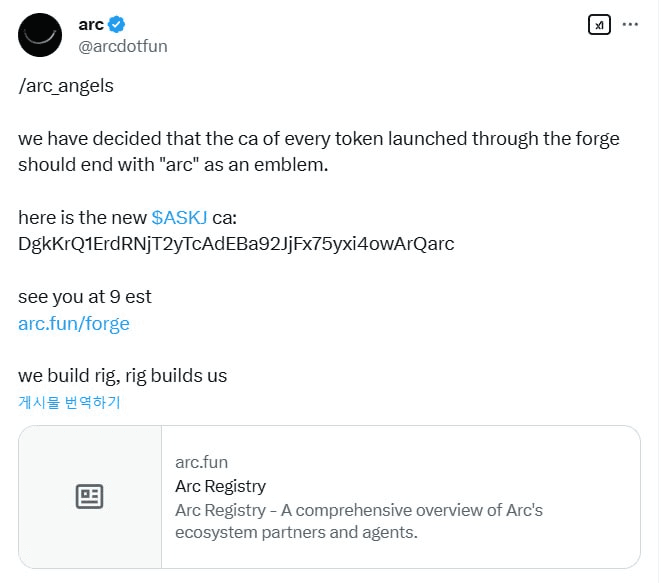Image resolution: width=661 pixels, height=583 pixels.
Task: Follow the arc.fun/forge link
Action: (x=74, y=324)
